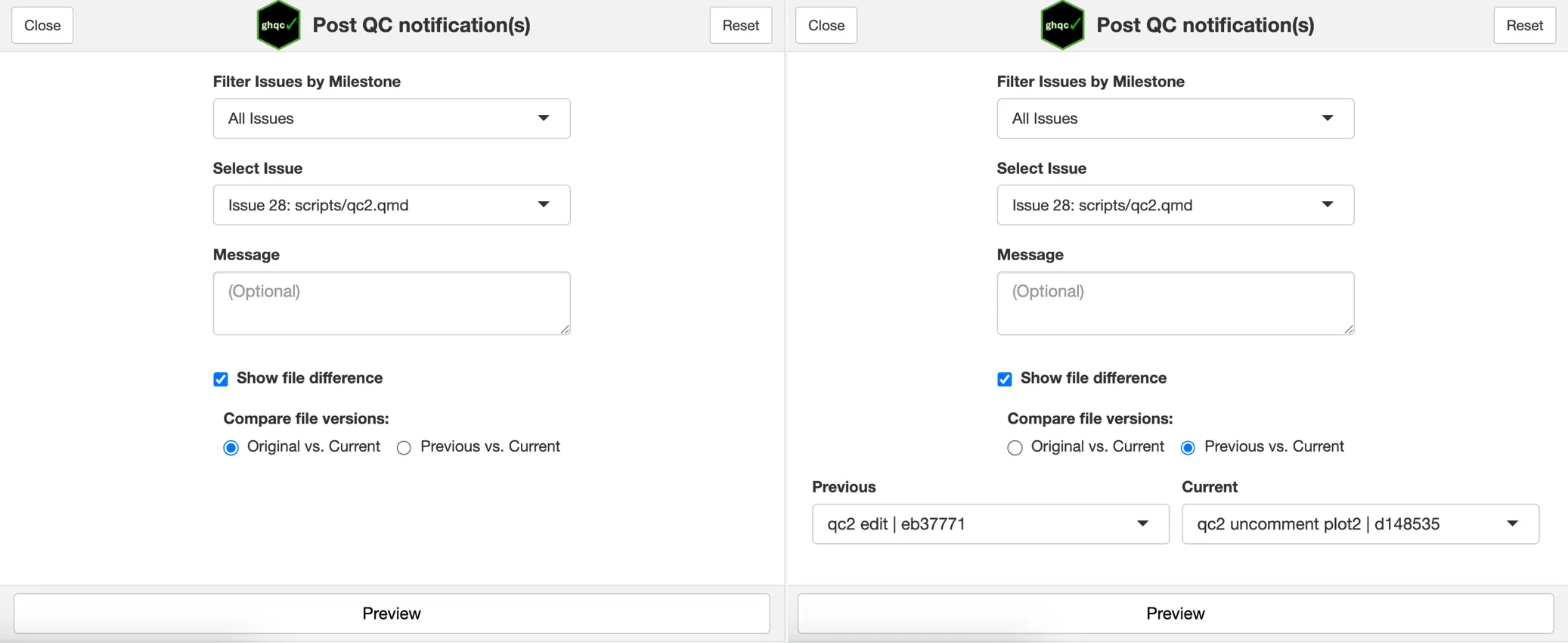The width and height of the screenshot is (1568, 643).
Task: Click Preview button in right panel
Action: [x=1175, y=613]
